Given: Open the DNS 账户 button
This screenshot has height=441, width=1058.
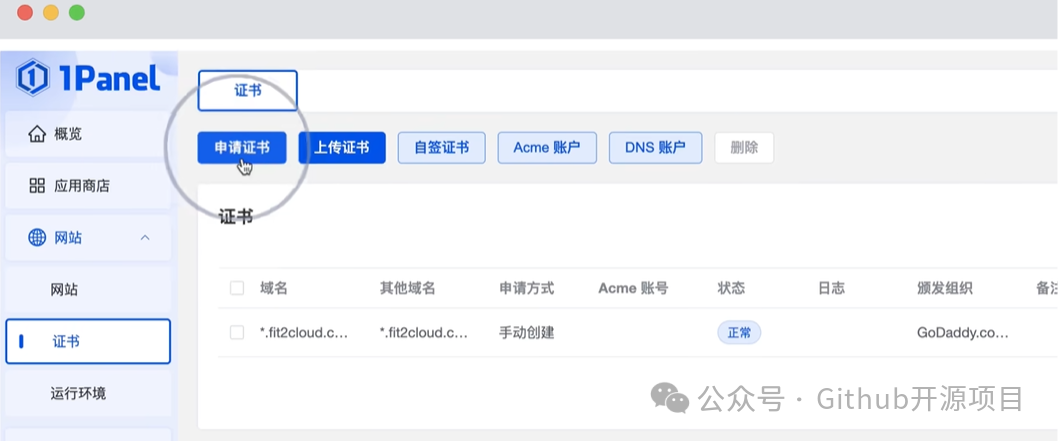Looking at the screenshot, I should [655, 148].
